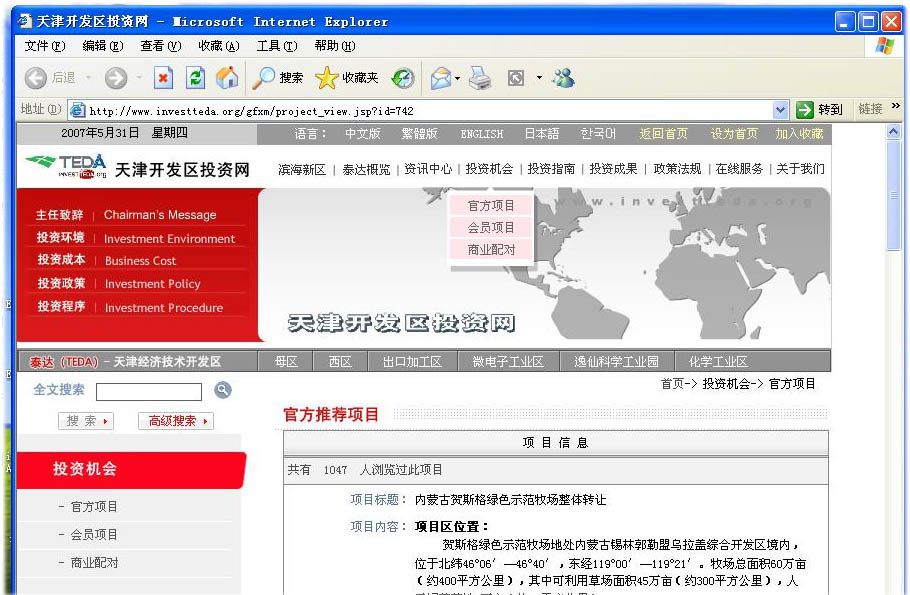The height and width of the screenshot is (595, 910).
Task: Click the vertical scrollbar up arrow
Action: click(x=893, y=132)
